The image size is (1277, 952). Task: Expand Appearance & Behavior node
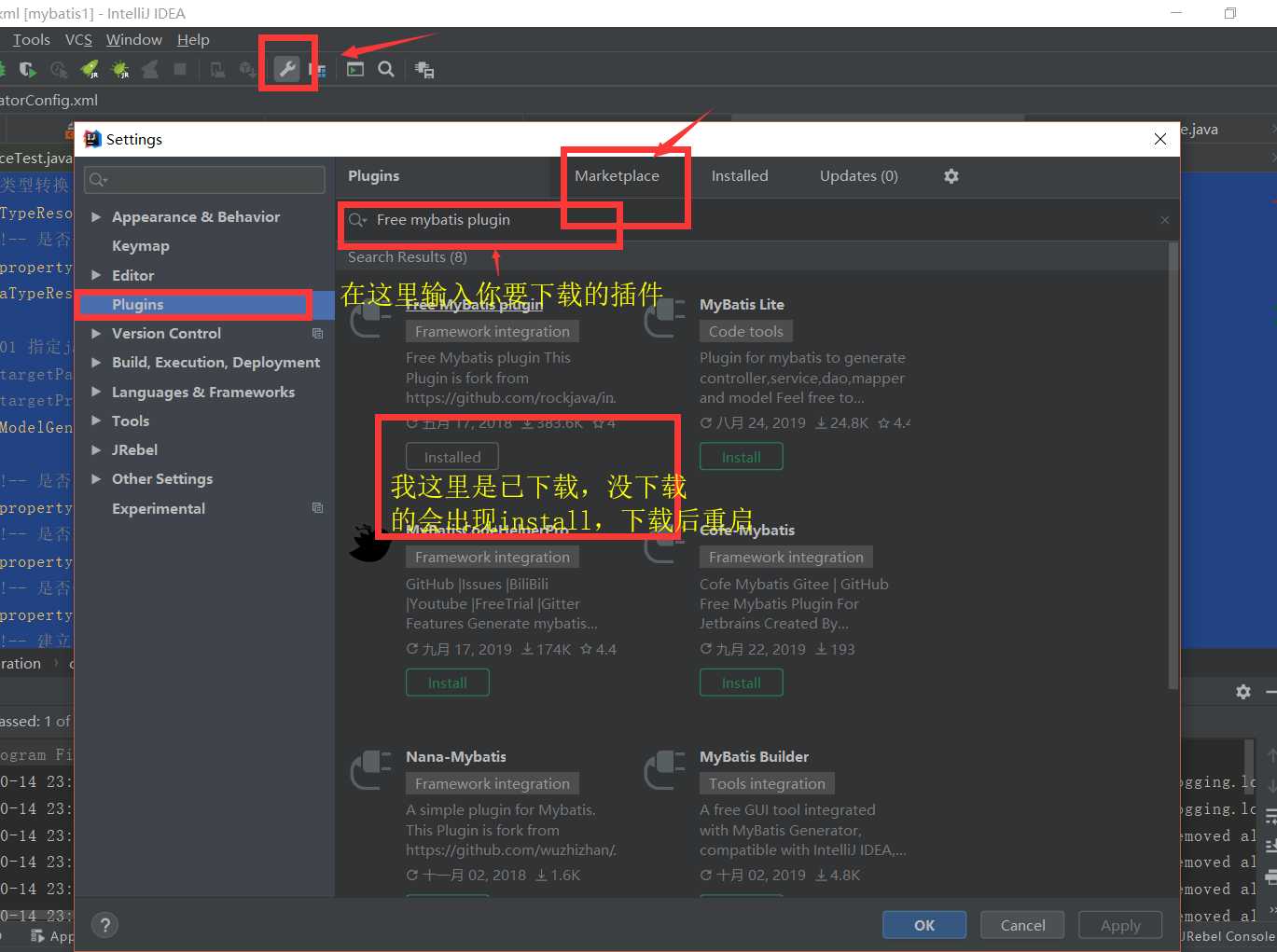point(96,217)
